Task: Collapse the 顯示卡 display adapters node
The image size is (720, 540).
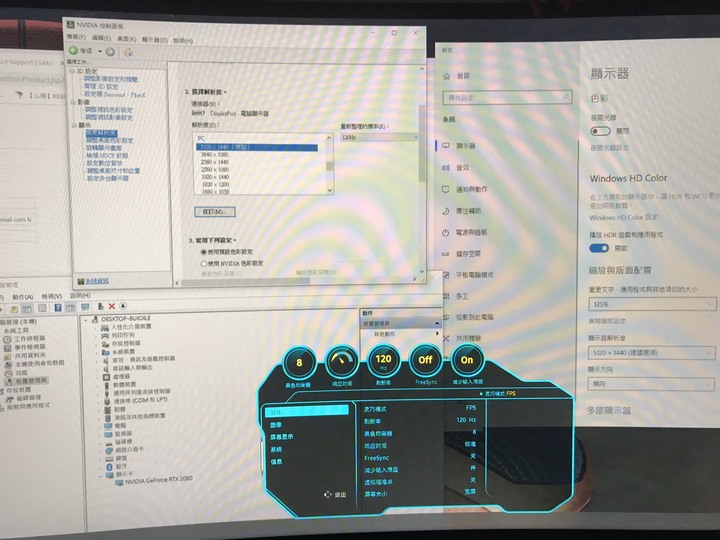Action: tap(100, 475)
